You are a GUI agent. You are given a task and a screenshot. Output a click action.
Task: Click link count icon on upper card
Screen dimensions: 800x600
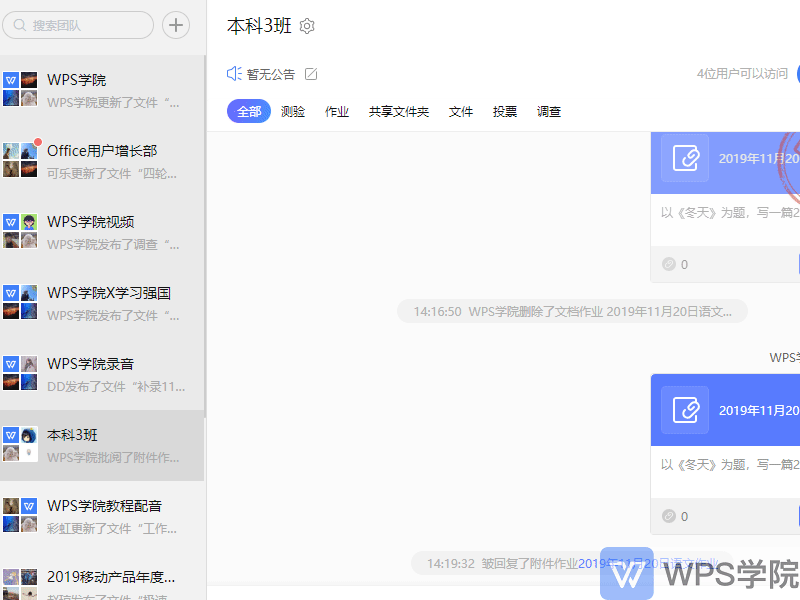tap(669, 264)
